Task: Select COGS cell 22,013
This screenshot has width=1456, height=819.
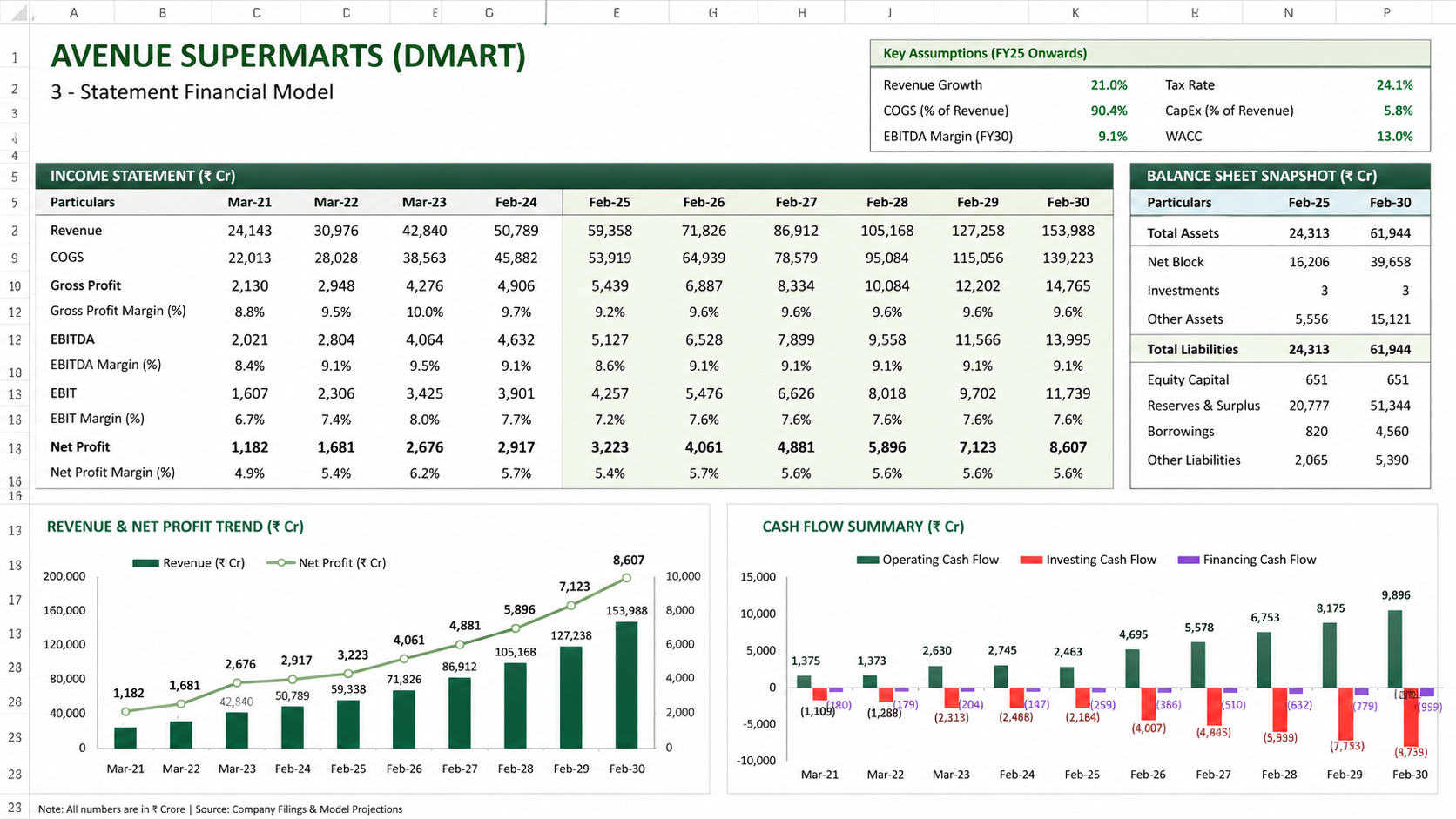Action: [x=249, y=258]
